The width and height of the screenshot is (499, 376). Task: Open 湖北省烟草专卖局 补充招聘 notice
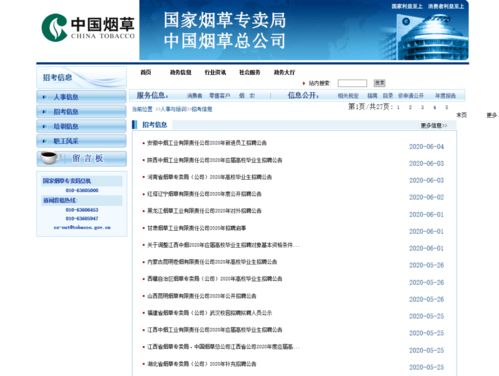coord(202,364)
